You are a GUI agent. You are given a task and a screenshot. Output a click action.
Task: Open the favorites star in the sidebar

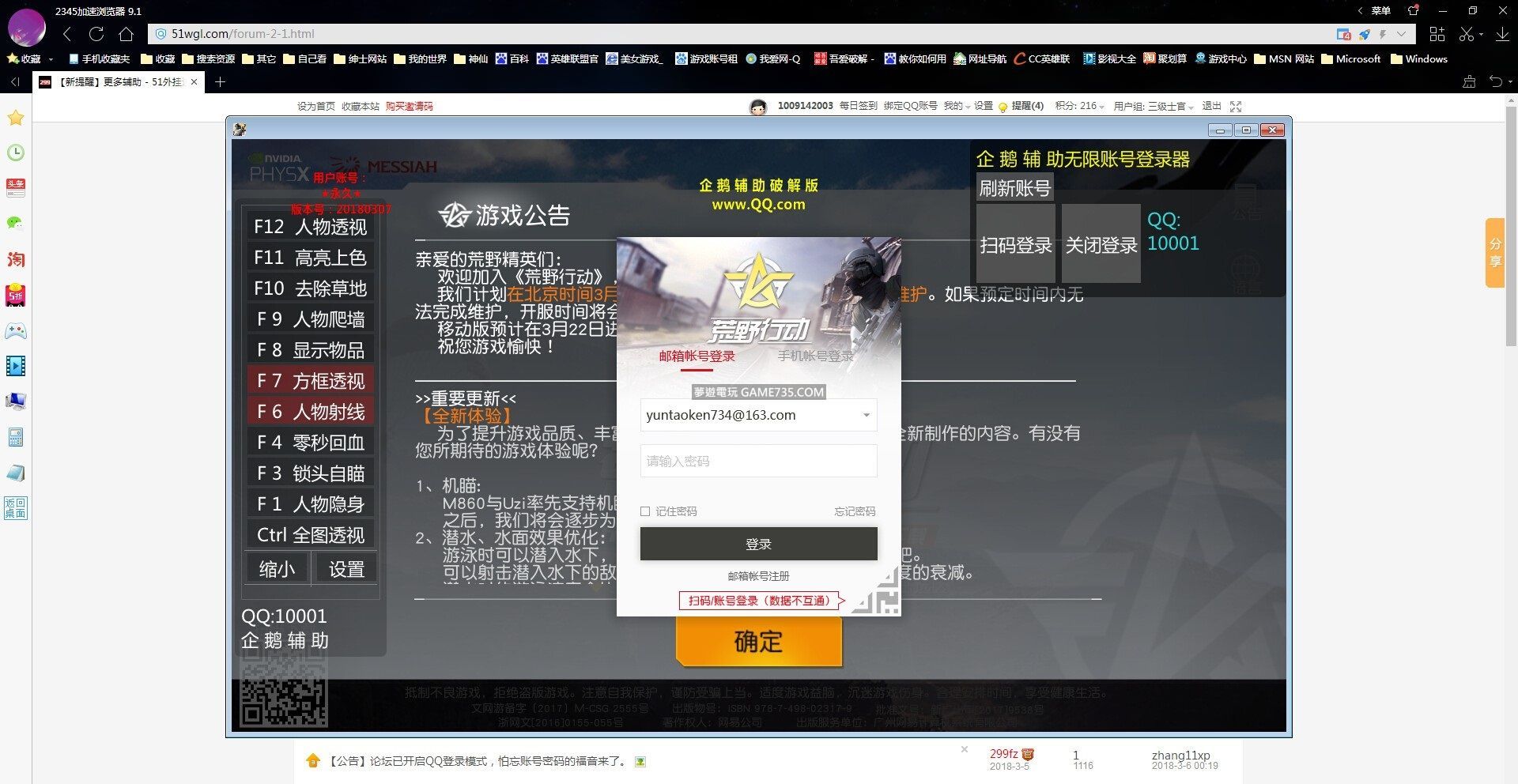click(16, 118)
